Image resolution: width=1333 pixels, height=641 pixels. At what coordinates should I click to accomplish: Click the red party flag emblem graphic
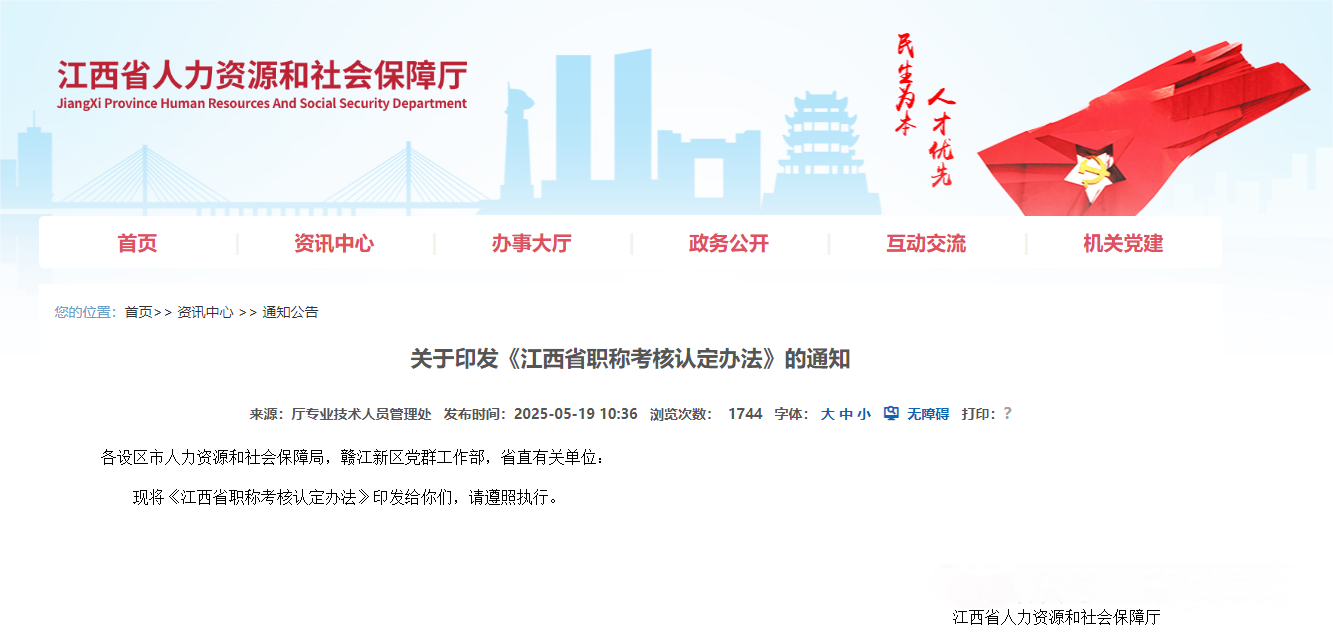pyautogui.click(x=1145, y=128)
